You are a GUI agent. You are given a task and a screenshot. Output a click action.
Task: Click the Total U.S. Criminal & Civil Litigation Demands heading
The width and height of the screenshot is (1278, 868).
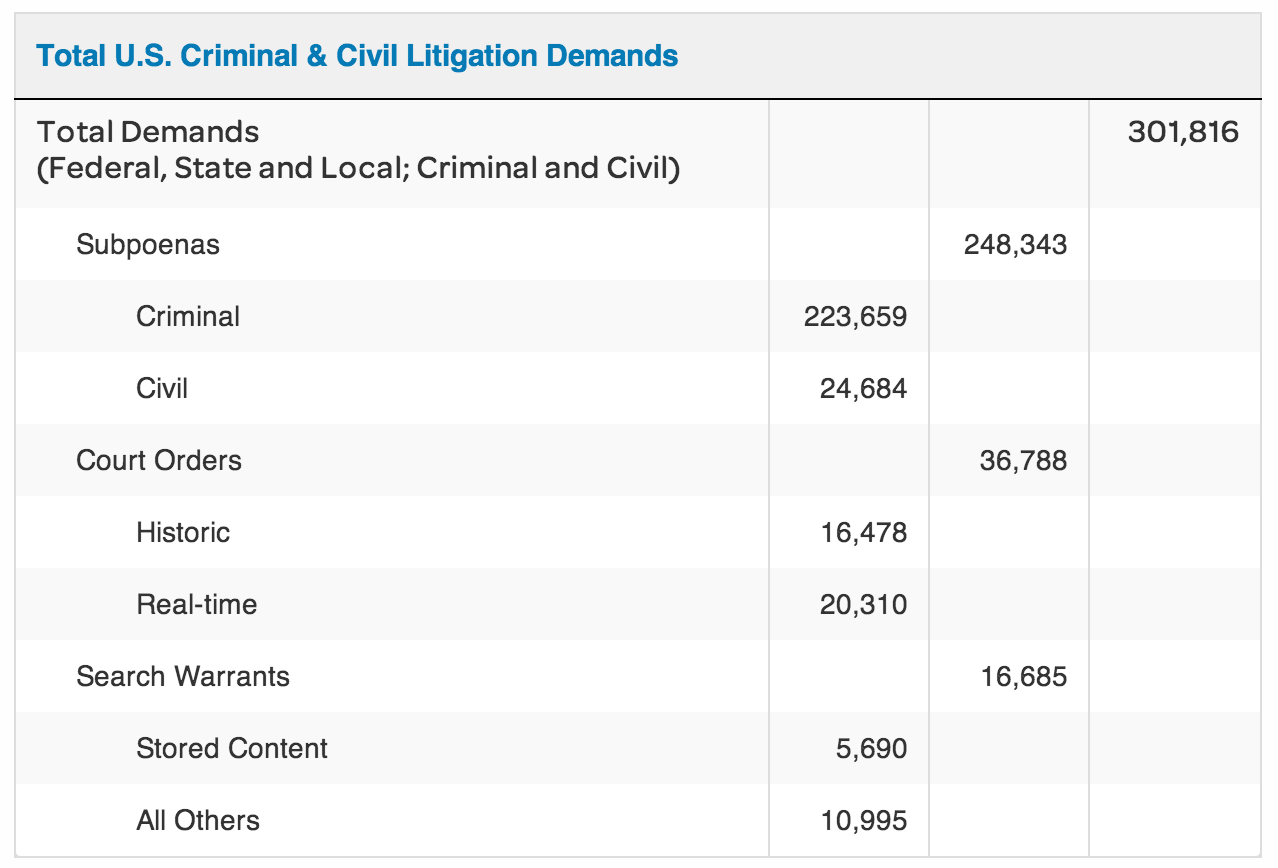357,55
